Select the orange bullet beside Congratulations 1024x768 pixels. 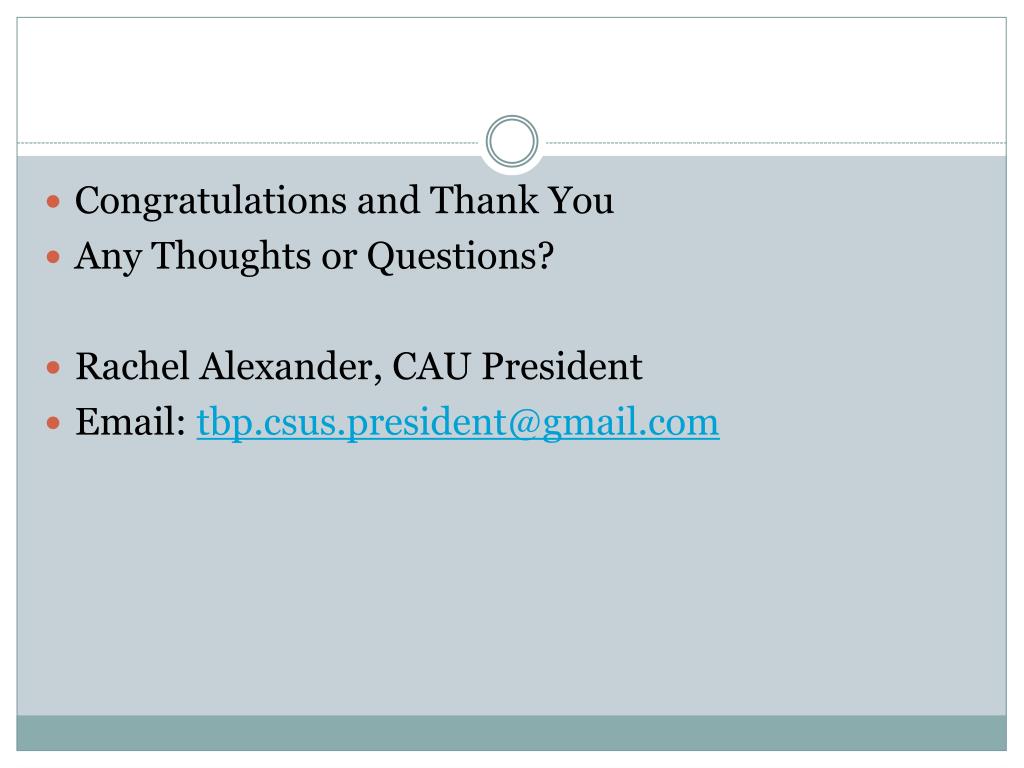point(54,202)
